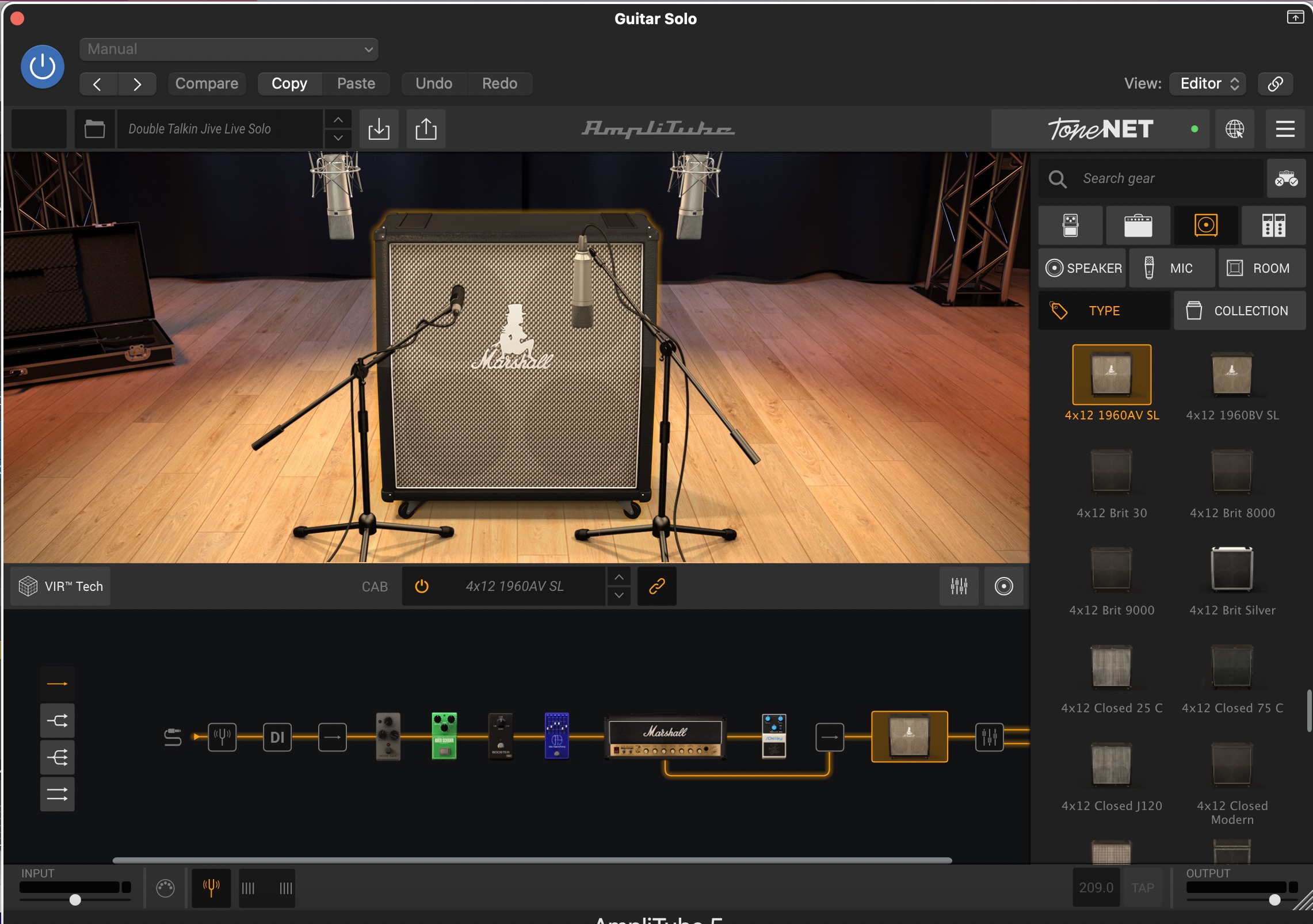
Task: Click the export preset share icon
Action: coord(426,129)
